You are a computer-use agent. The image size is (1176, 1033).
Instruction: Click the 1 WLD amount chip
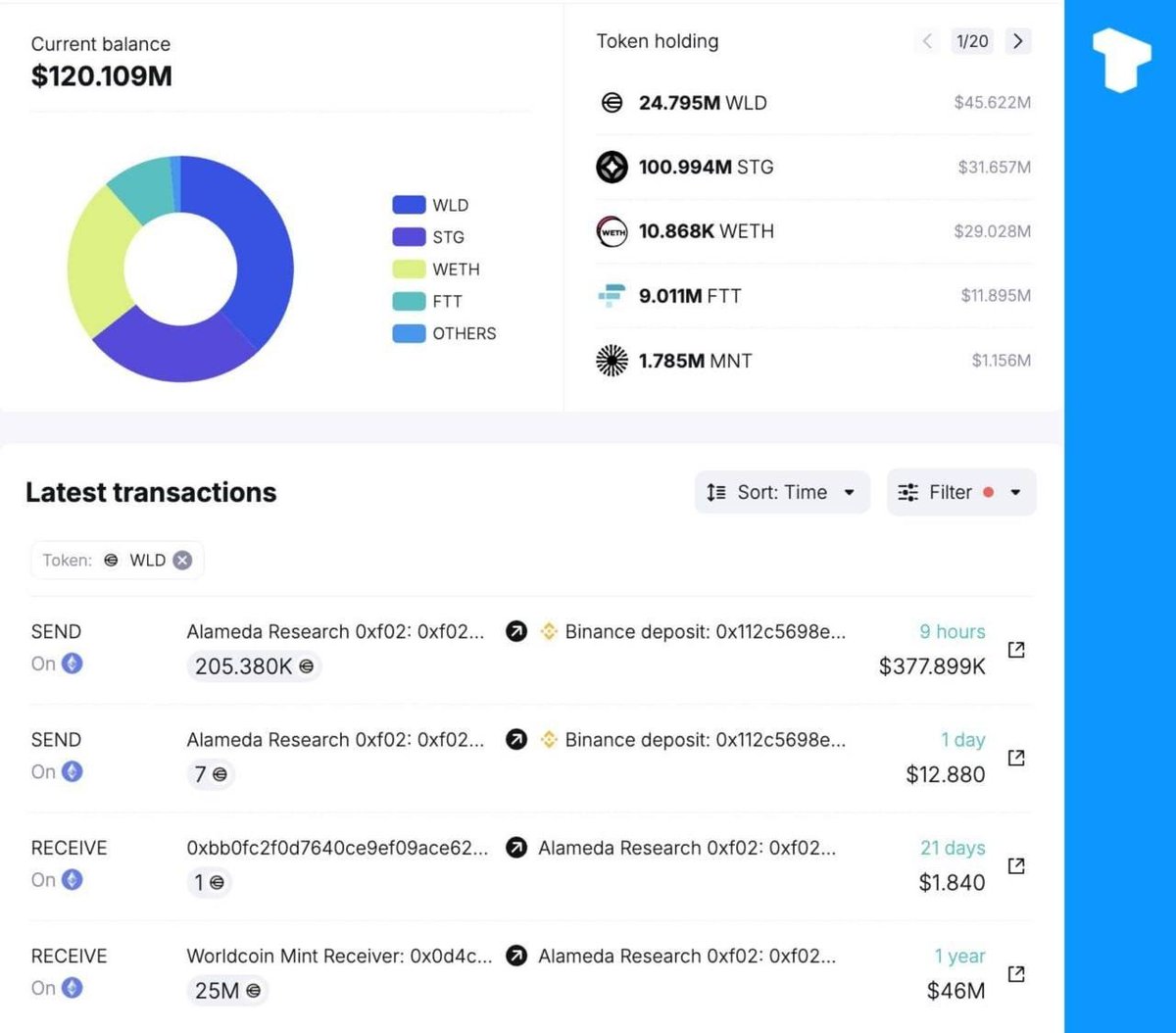point(209,882)
